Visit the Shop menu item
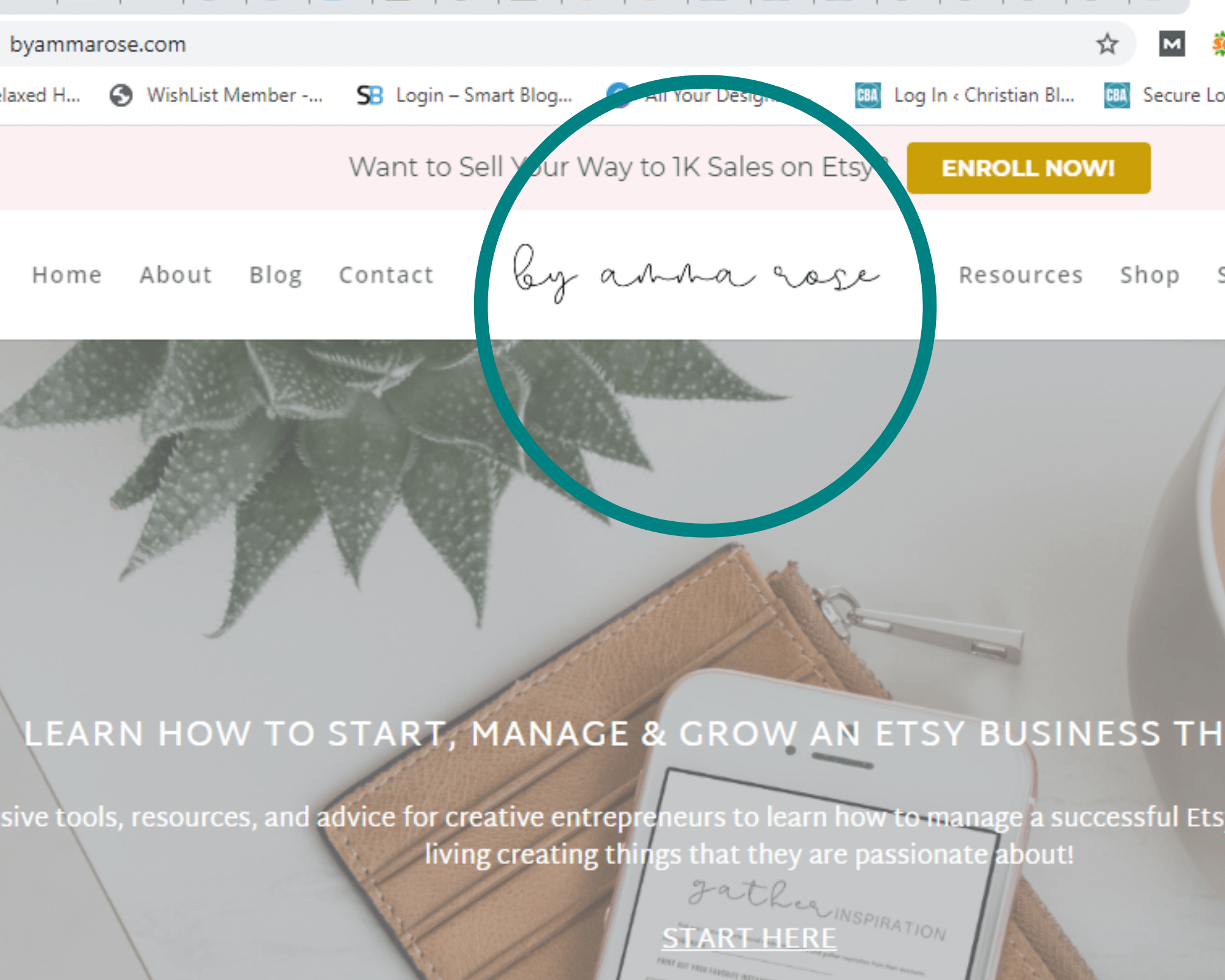Screen dimensions: 1225x980 (1150, 276)
